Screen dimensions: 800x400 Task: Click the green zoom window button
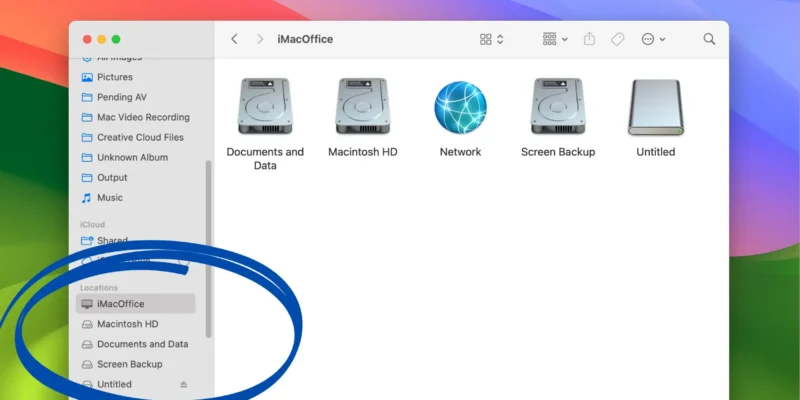[116, 39]
